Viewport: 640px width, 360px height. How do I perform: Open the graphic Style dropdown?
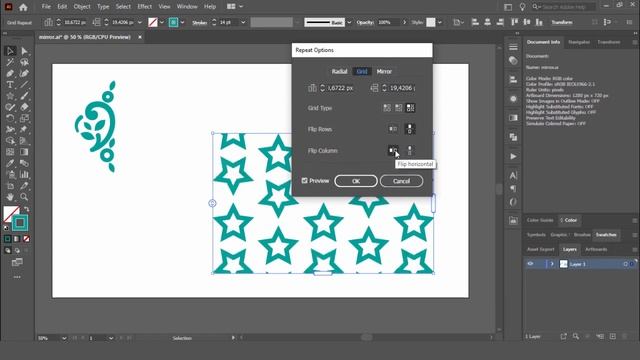coord(440,22)
